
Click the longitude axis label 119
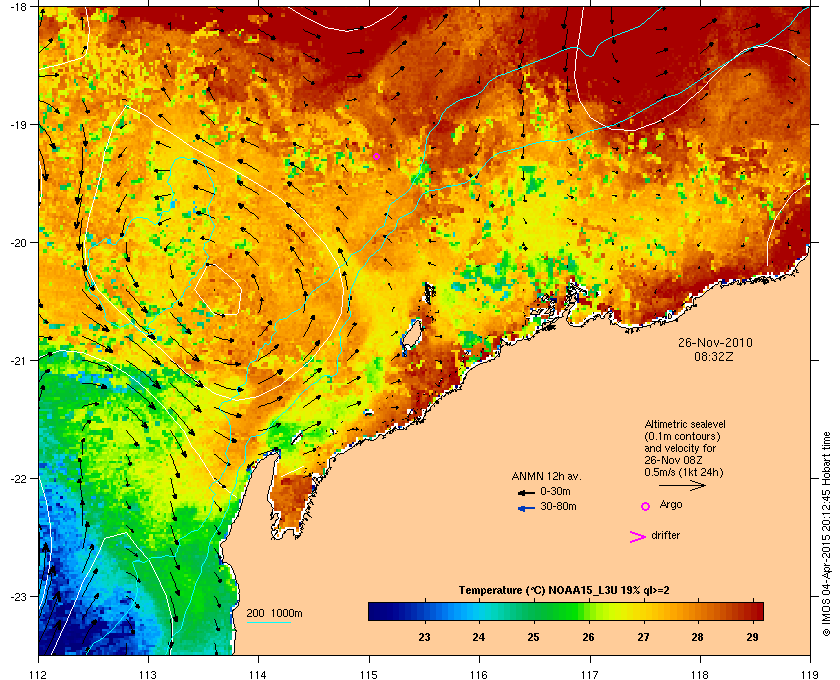coord(810,674)
